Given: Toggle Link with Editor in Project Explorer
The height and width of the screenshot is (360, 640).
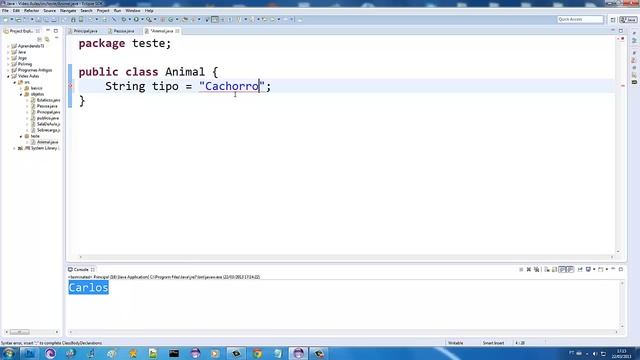Looking at the screenshot, I should coord(47,39).
